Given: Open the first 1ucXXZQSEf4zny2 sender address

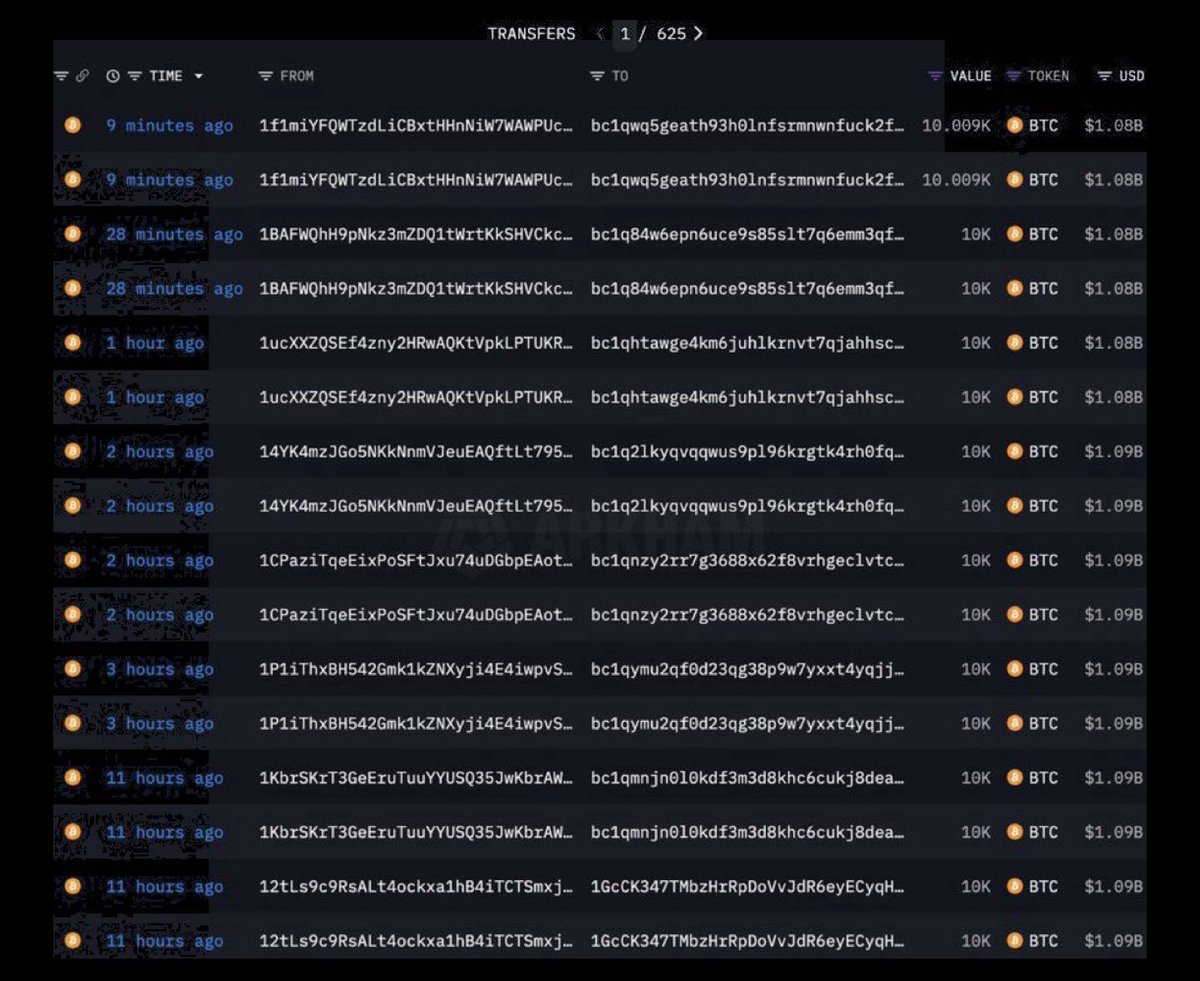Looking at the screenshot, I should [x=416, y=343].
